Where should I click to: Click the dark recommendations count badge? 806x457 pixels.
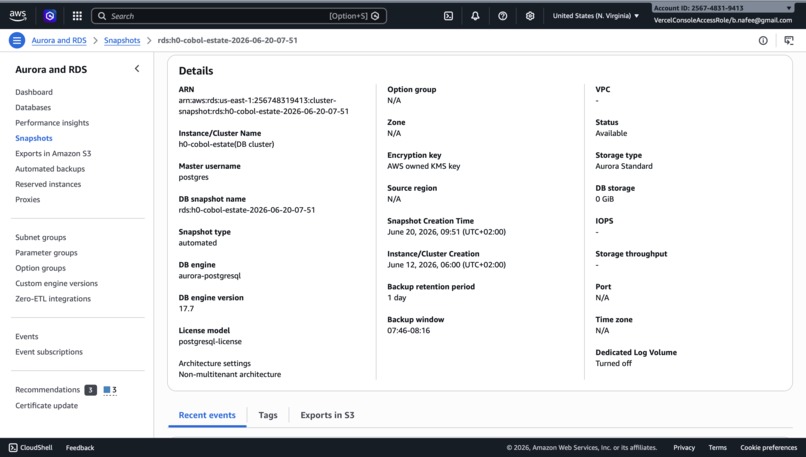point(90,390)
